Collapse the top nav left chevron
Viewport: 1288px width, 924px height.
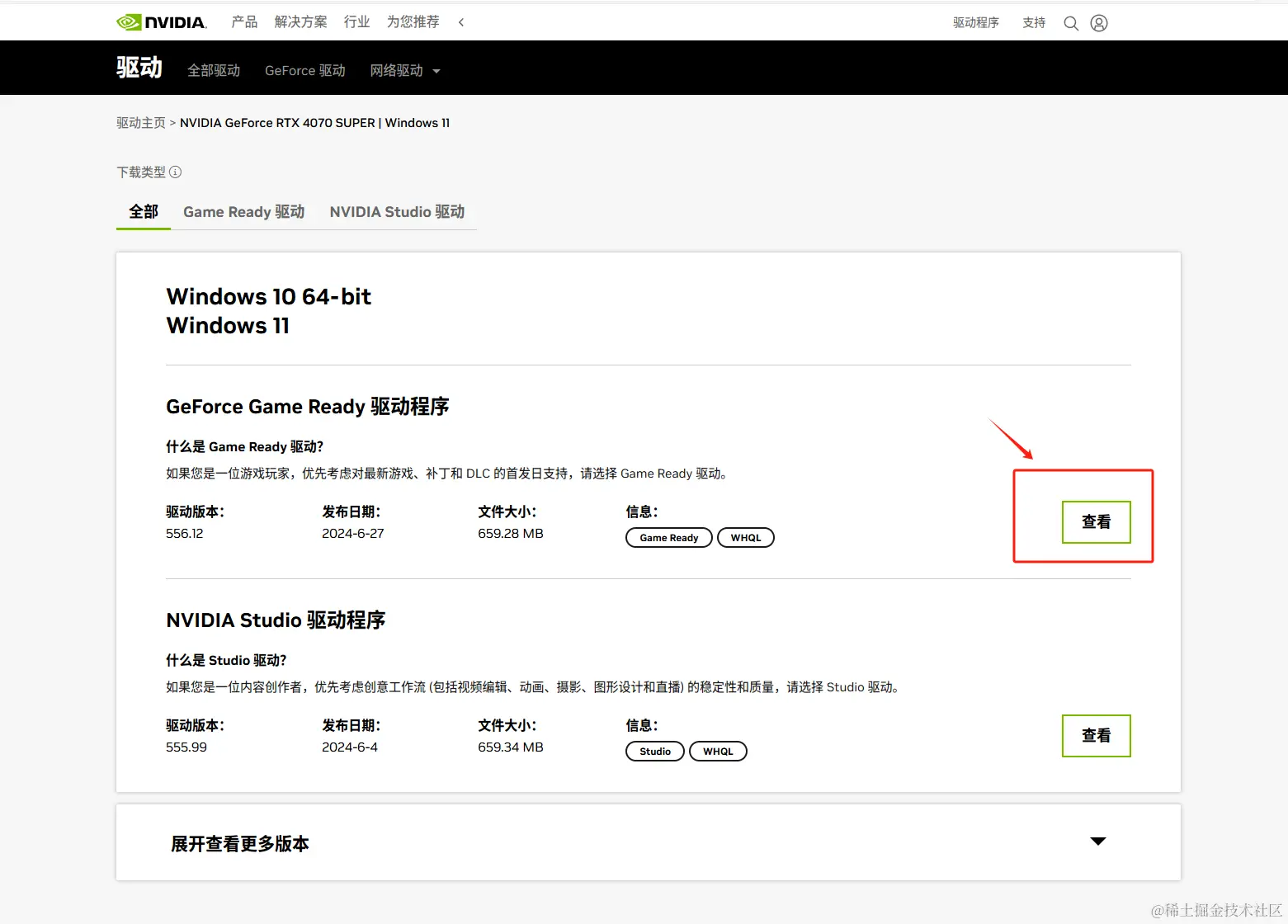pos(461,22)
